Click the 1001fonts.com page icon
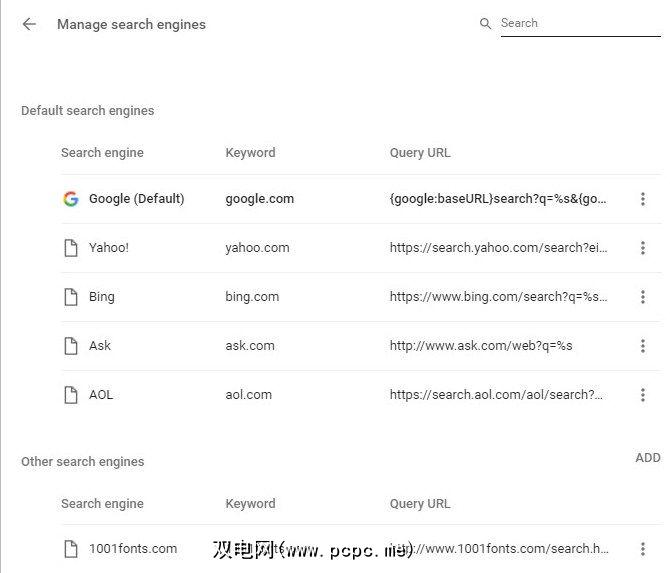Viewport: 670px width, 573px height. click(x=70, y=548)
